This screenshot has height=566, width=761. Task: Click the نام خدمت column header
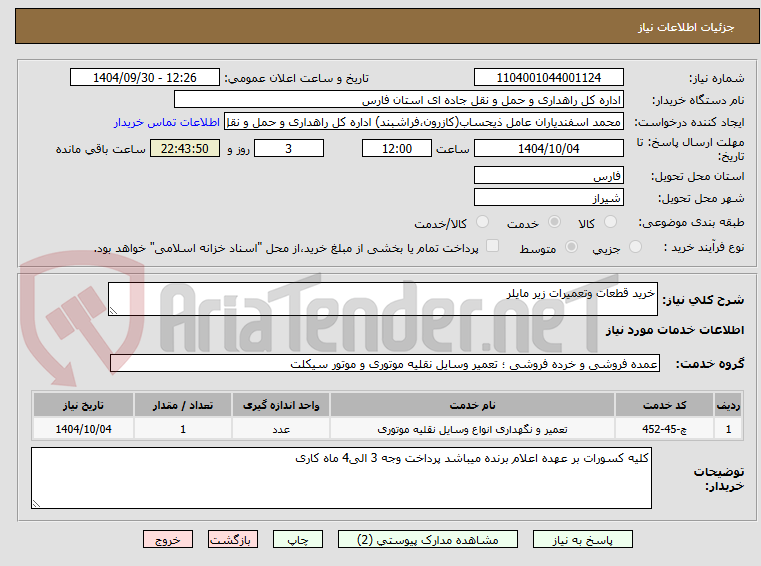tap(472, 405)
